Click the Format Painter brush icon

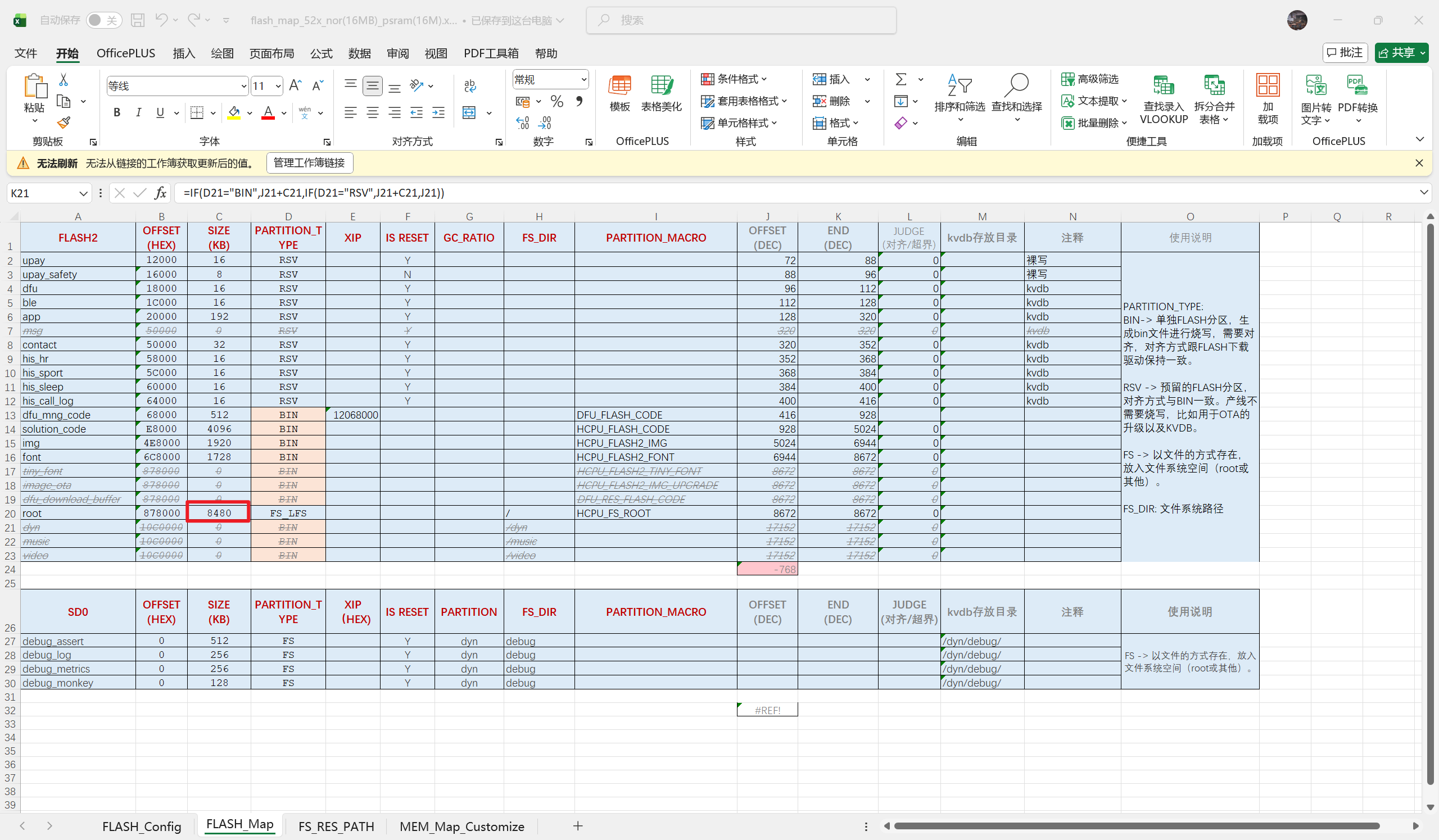pyautogui.click(x=64, y=122)
